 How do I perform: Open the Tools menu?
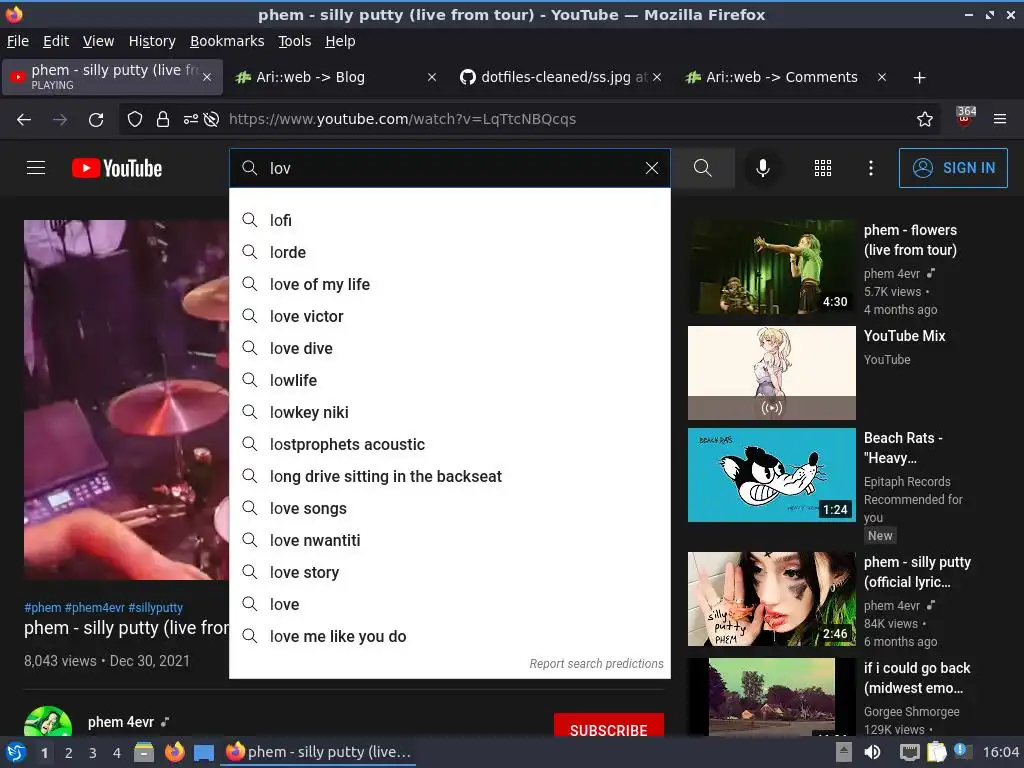click(x=295, y=41)
